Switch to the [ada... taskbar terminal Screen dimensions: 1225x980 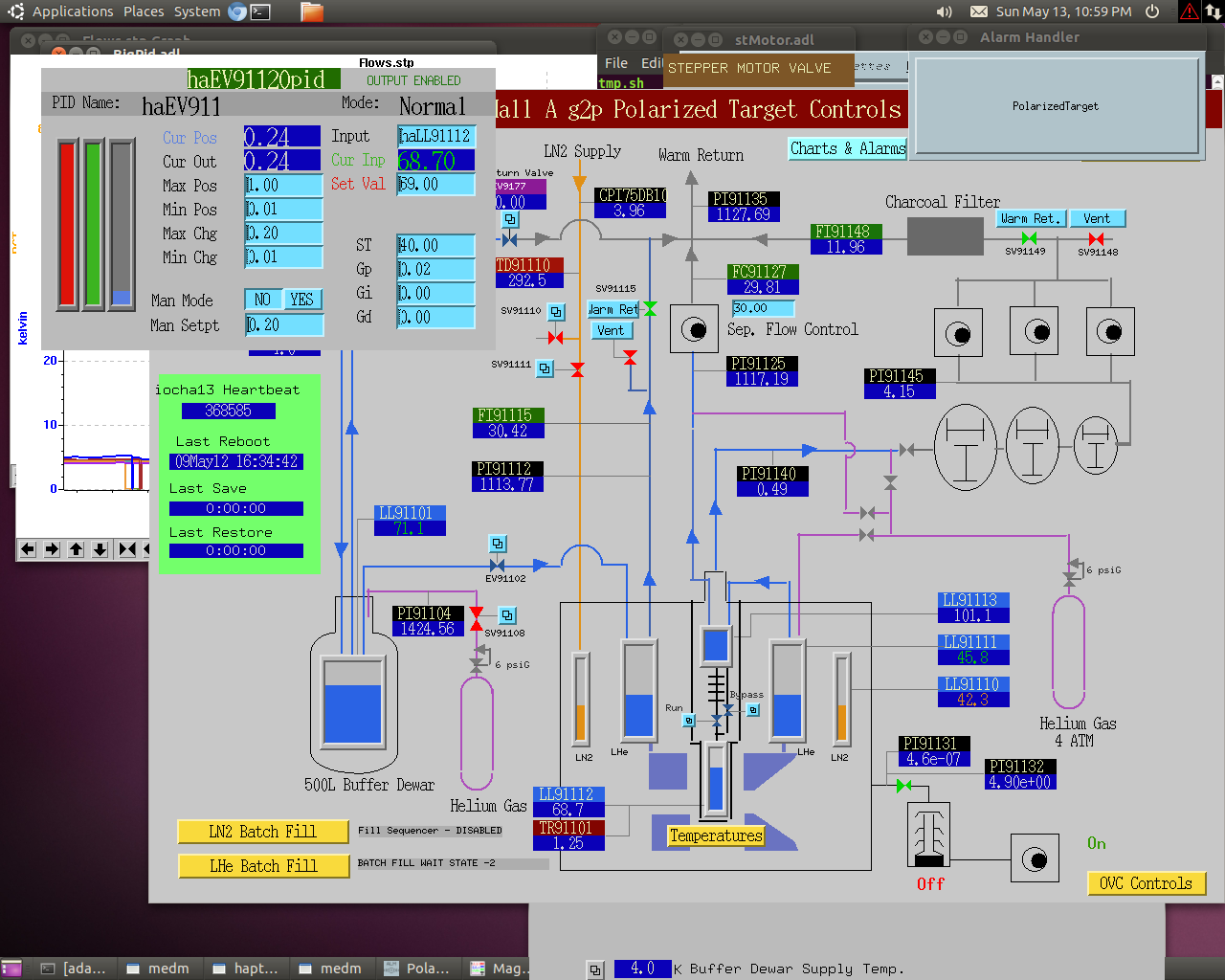[74, 969]
